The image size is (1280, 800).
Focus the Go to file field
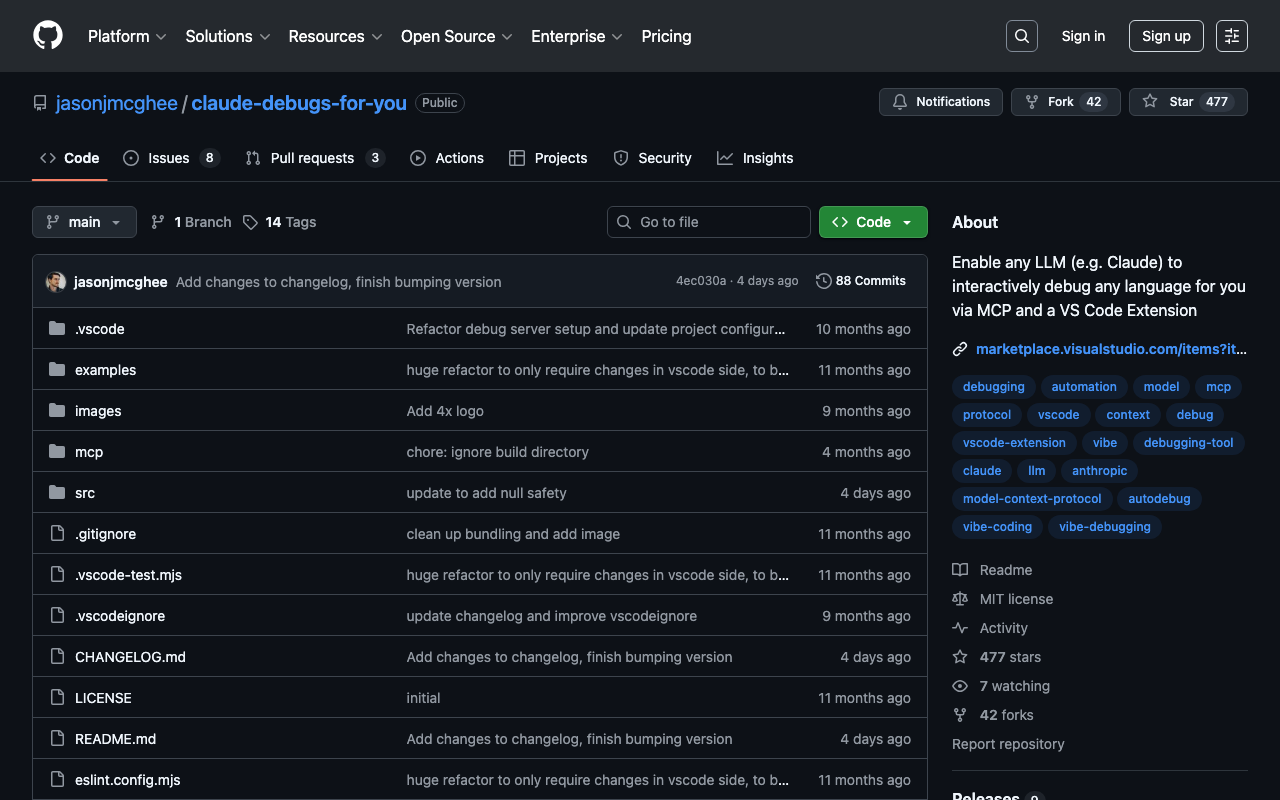click(x=708, y=222)
